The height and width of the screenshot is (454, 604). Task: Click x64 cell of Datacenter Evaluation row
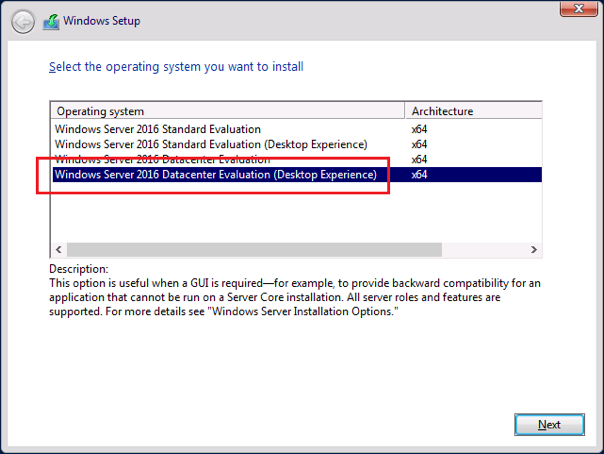tap(420, 159)
